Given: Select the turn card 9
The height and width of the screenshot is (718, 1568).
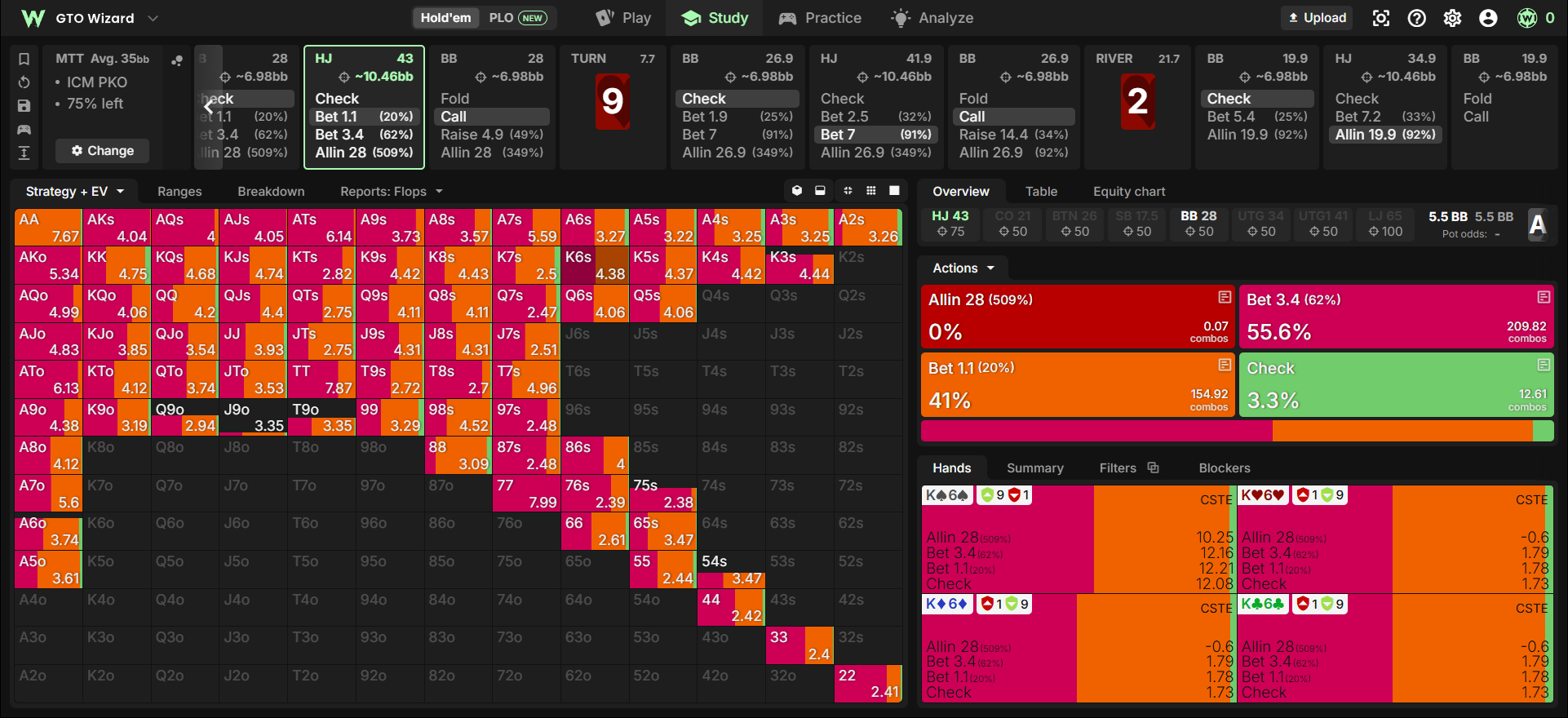Looking at the screenshot, I should click(x=613, y=101).
